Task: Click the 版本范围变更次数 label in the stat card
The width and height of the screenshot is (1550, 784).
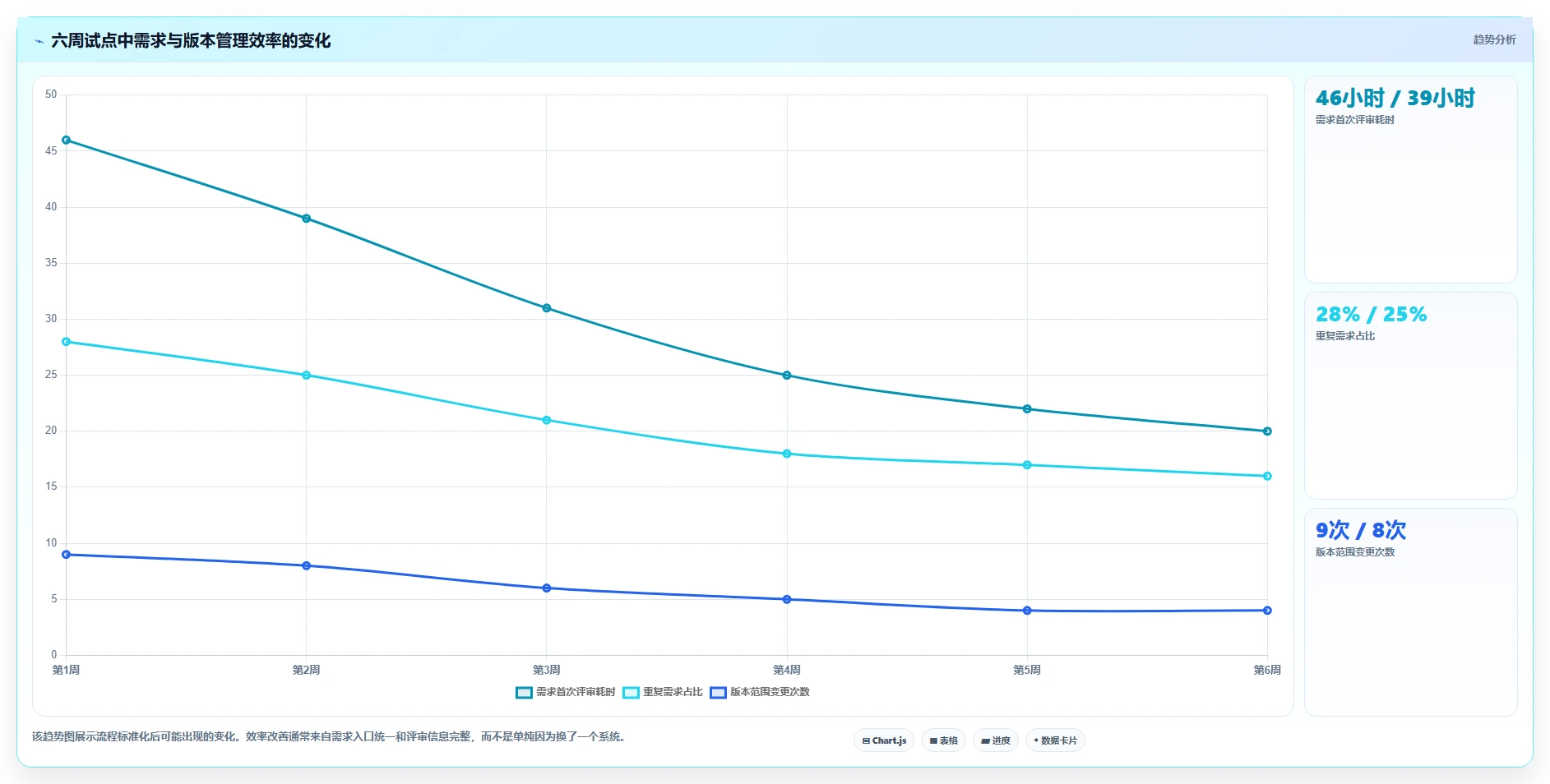Action: 1354,552
